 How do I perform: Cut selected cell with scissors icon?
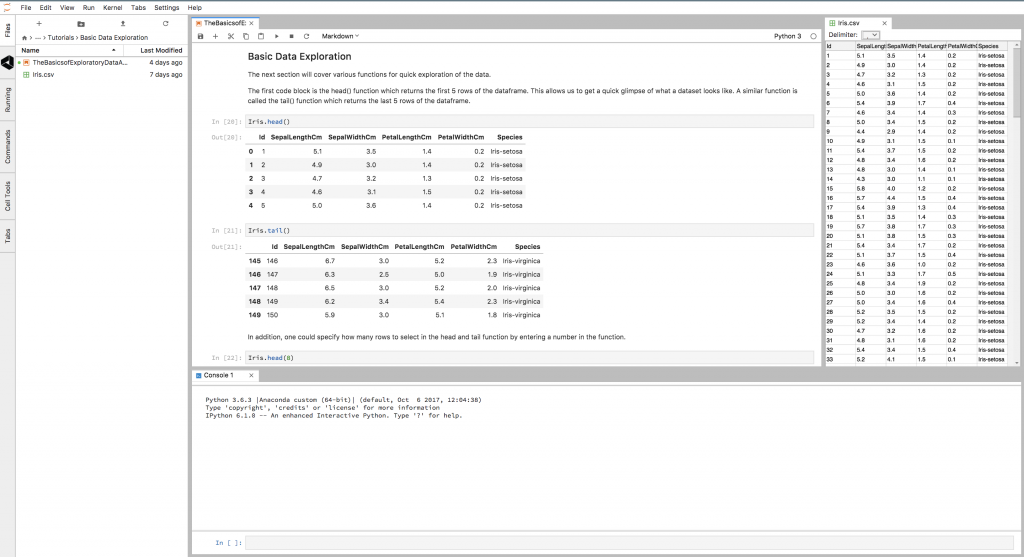(x=231, y=36)
